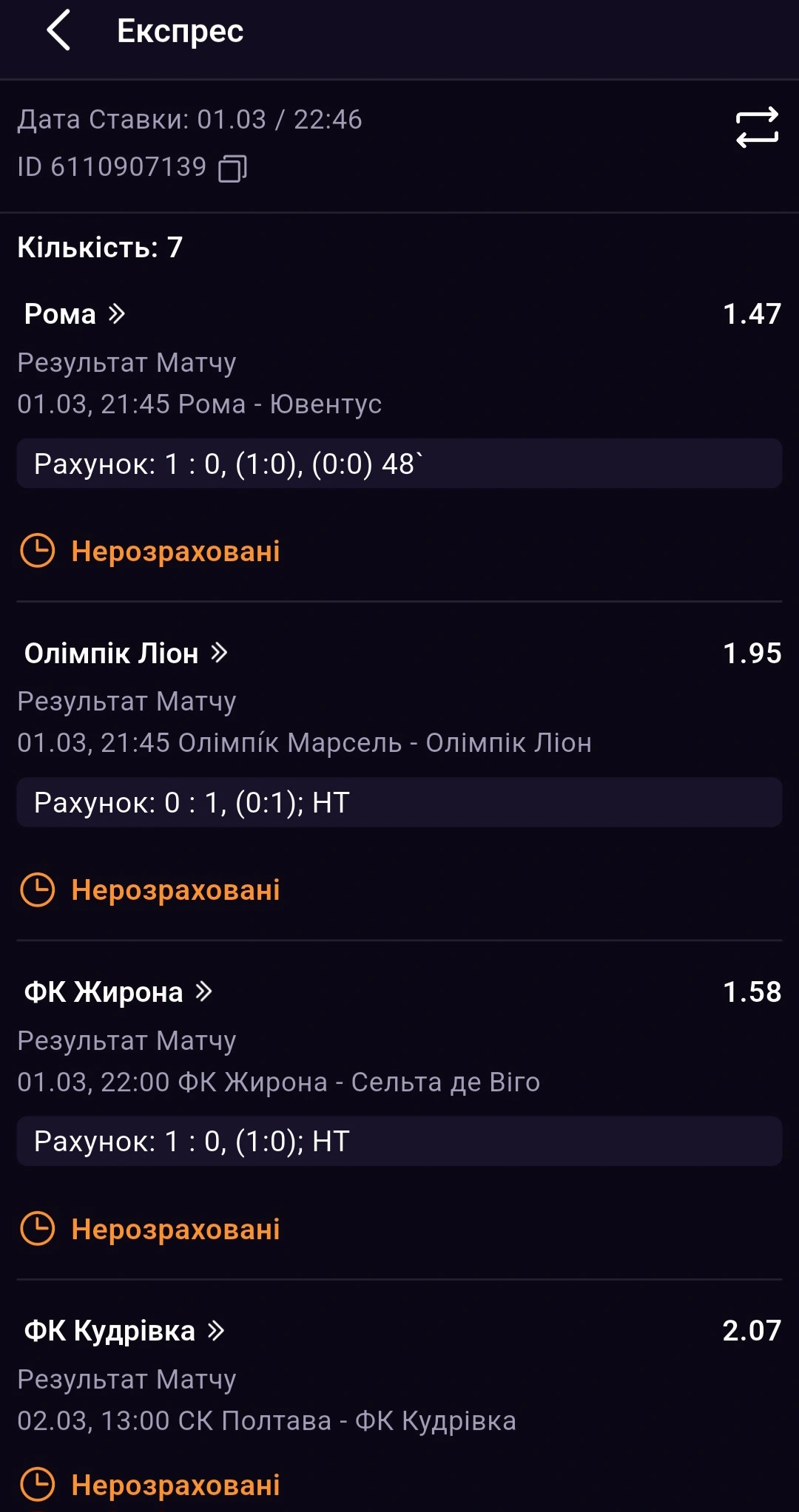Open Рома match details chevron

click(x=117, y=313)
